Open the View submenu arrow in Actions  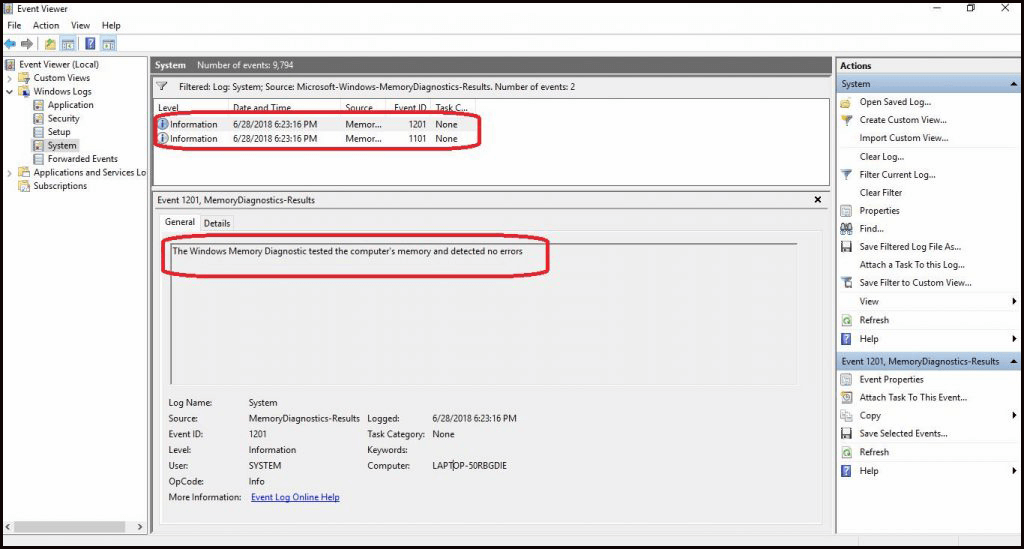point(1014,302)
